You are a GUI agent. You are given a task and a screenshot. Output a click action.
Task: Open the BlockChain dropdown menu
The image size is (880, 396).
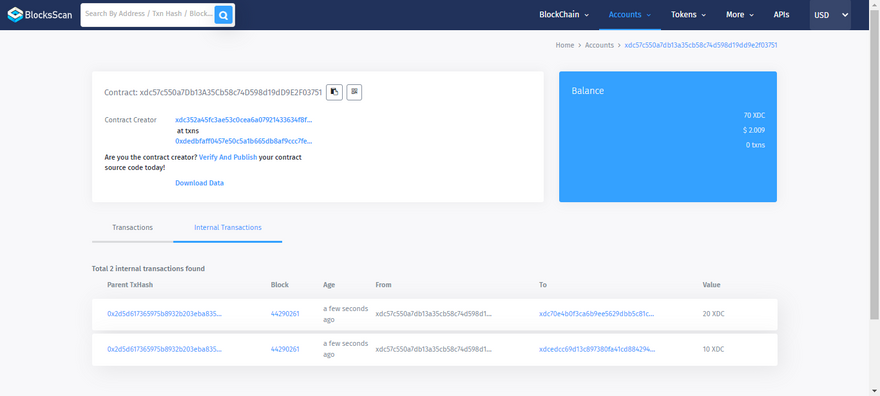(564, 15)
